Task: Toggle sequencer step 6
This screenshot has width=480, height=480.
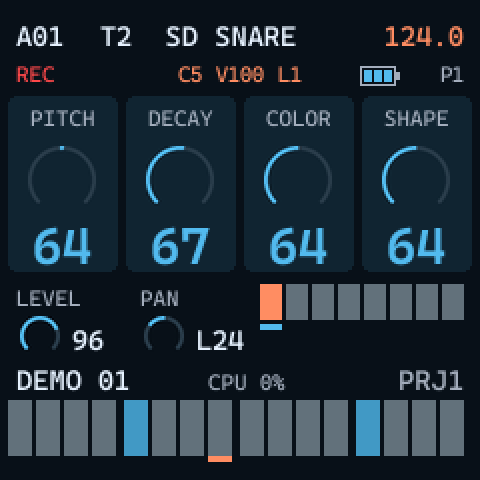Action: [x=164, y=428]
